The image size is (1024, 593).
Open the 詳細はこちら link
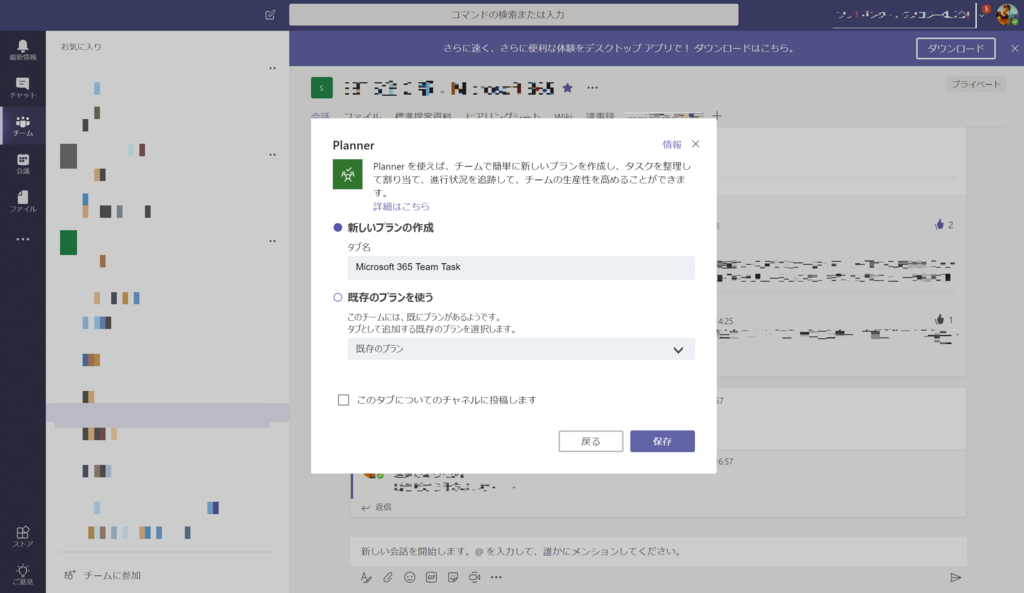coord(400,205)
